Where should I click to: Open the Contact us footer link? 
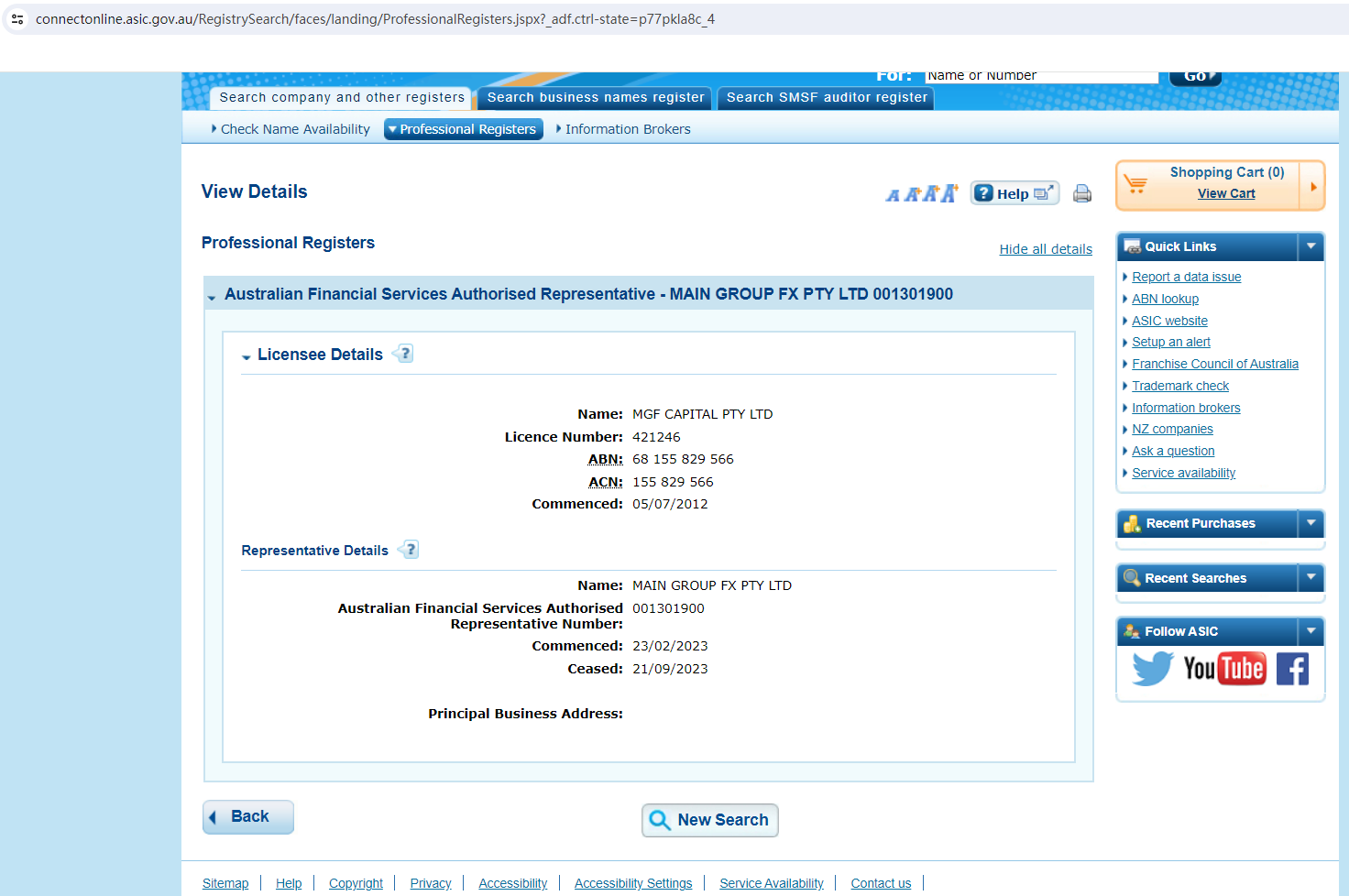[881, 883]
